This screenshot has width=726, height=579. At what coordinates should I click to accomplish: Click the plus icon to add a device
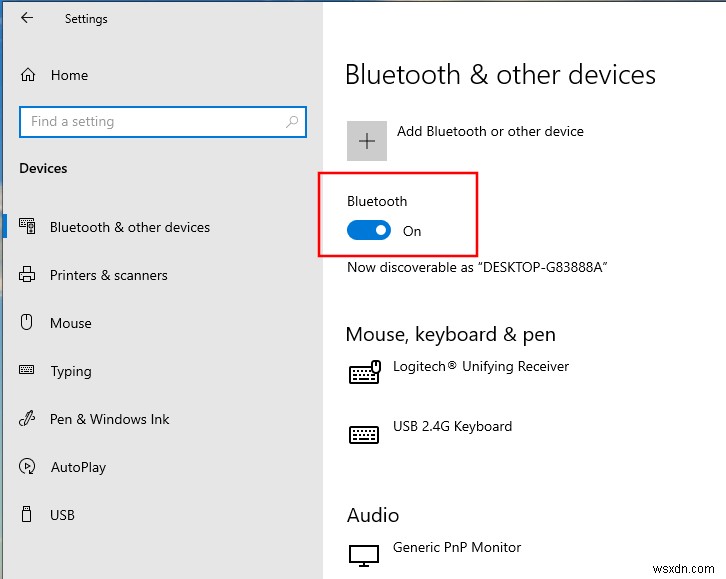[367, 141]
